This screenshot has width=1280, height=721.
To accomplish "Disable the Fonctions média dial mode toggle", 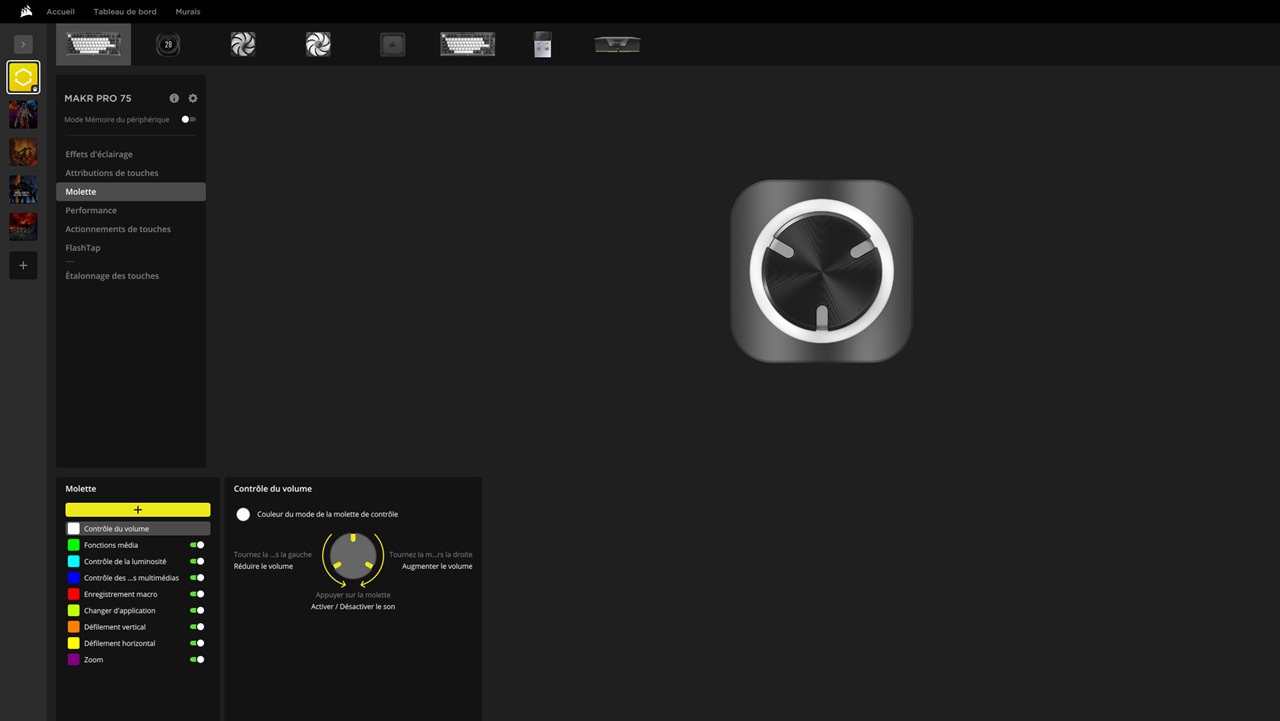I will tap(197, 545).
